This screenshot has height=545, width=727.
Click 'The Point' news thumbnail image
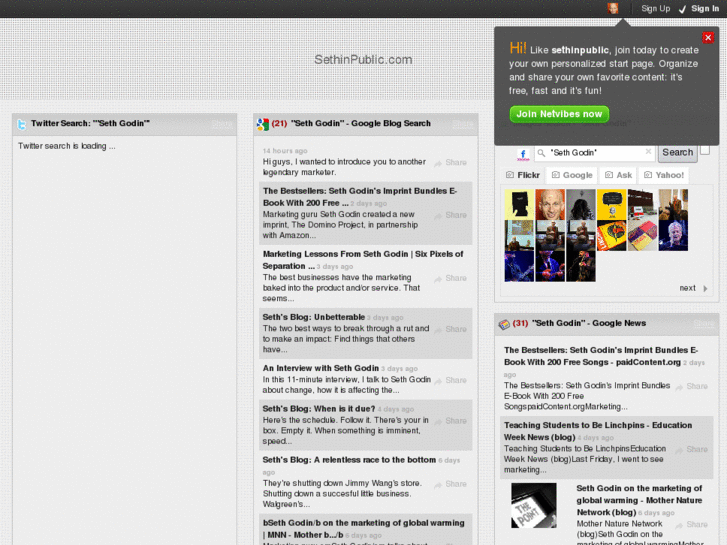534,506
